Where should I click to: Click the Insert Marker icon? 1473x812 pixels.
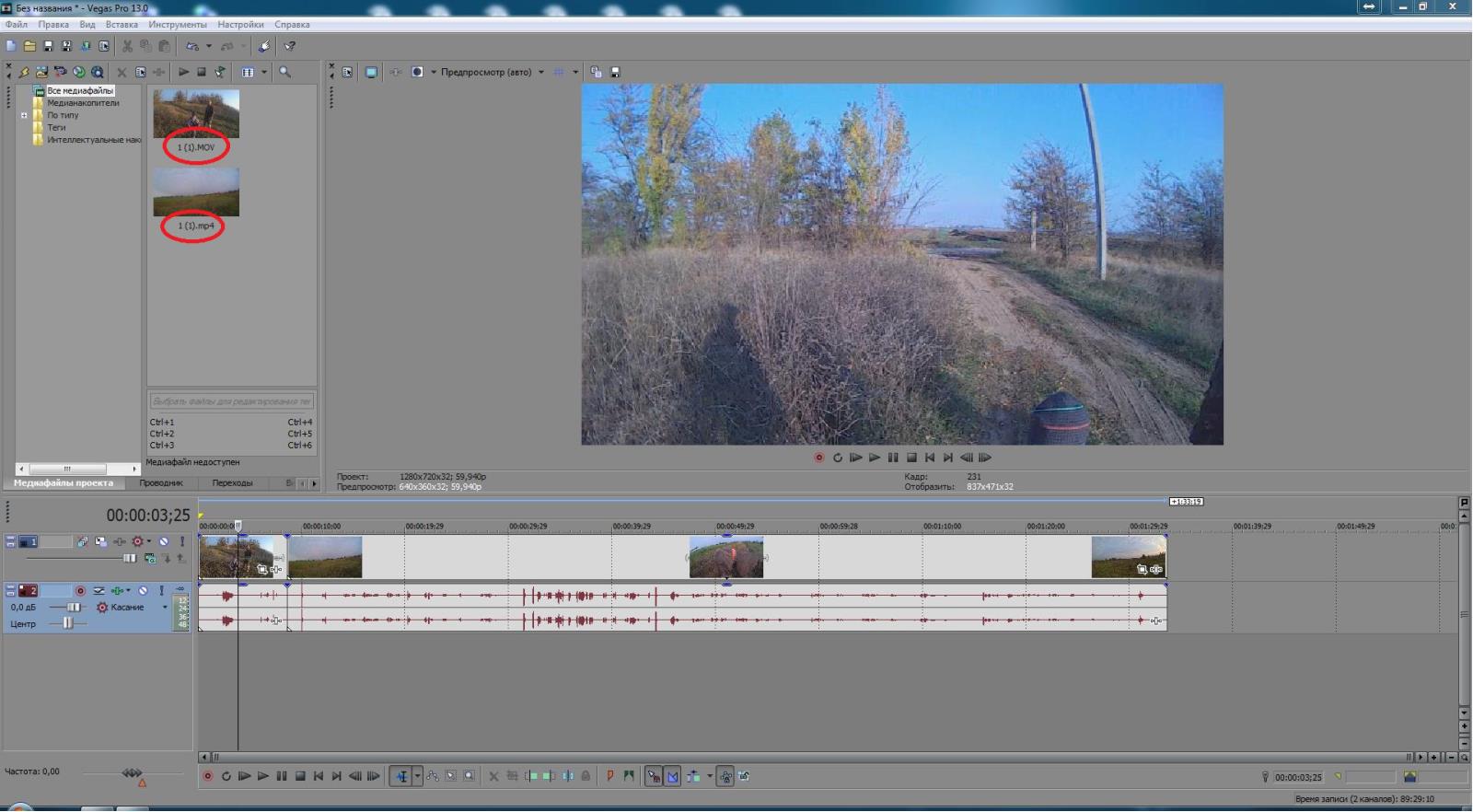tap(609, 776)
